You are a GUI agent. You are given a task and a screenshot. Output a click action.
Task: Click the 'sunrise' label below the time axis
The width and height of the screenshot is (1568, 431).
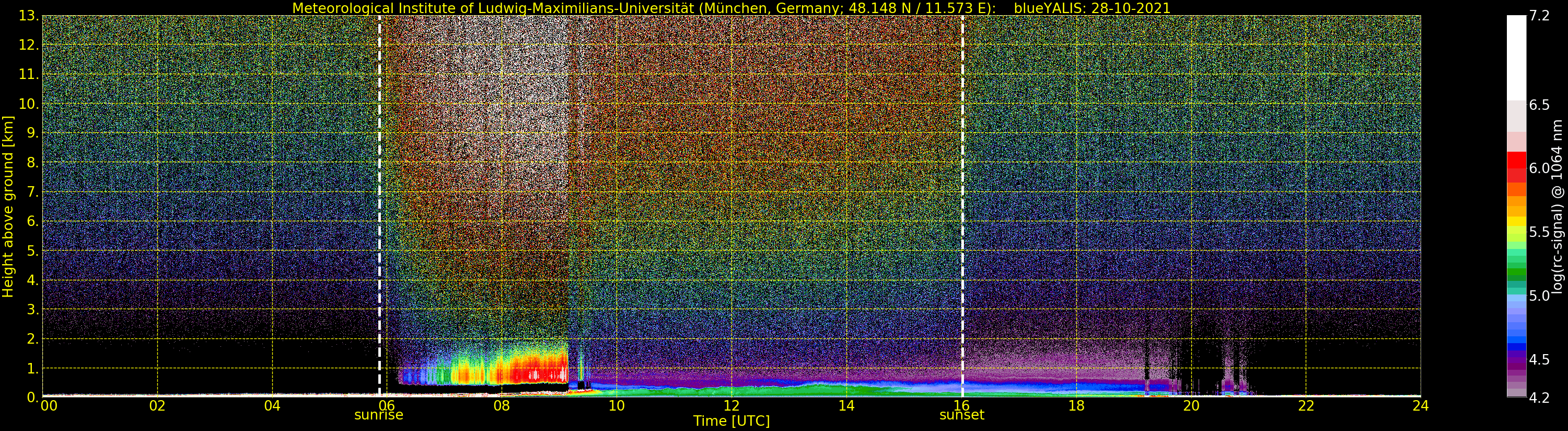379,415
